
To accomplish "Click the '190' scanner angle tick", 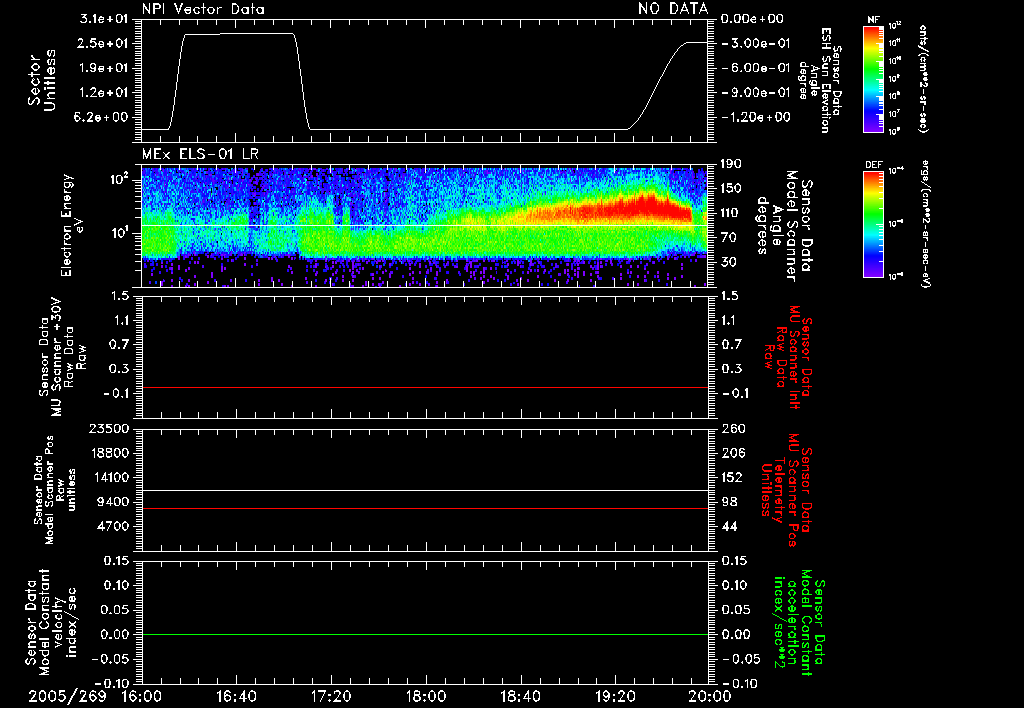I will tap(731, 164).
